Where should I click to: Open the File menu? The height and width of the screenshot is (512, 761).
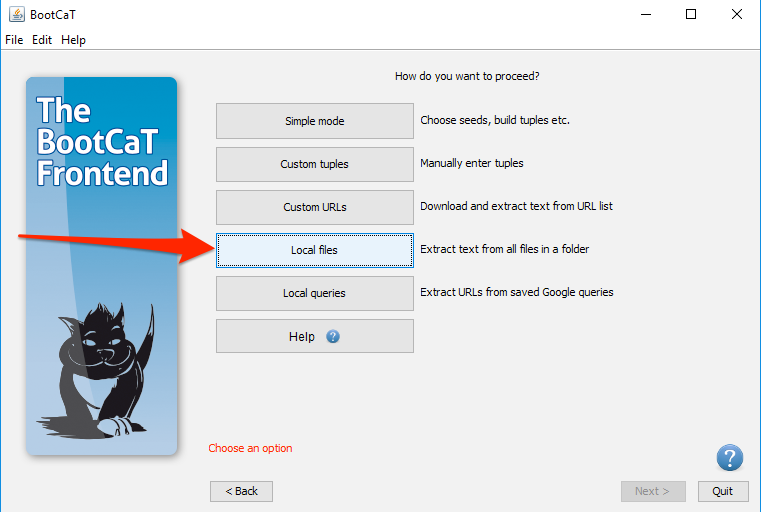click(14, 40)
